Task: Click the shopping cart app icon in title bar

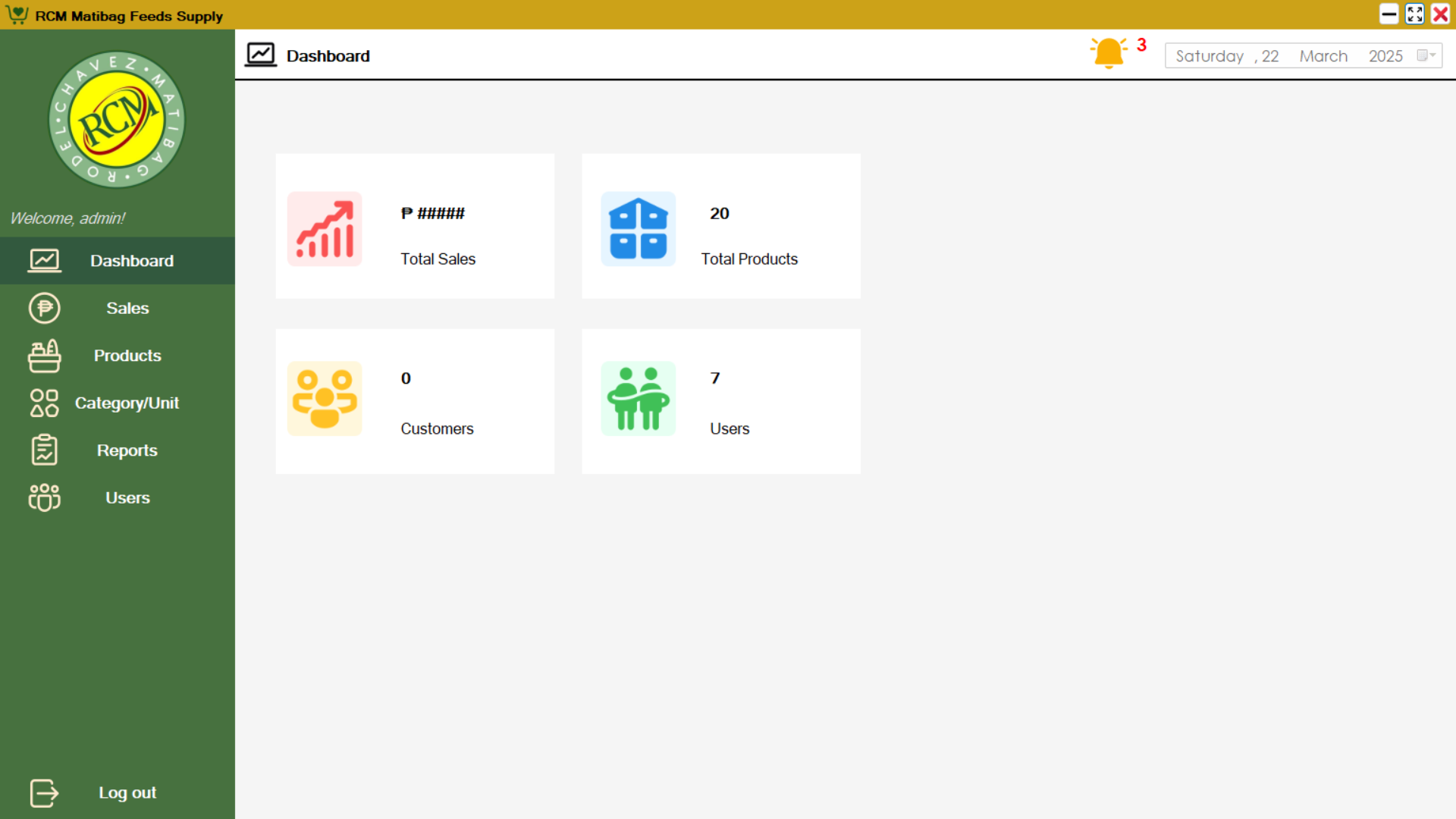Action: [17, 14]
